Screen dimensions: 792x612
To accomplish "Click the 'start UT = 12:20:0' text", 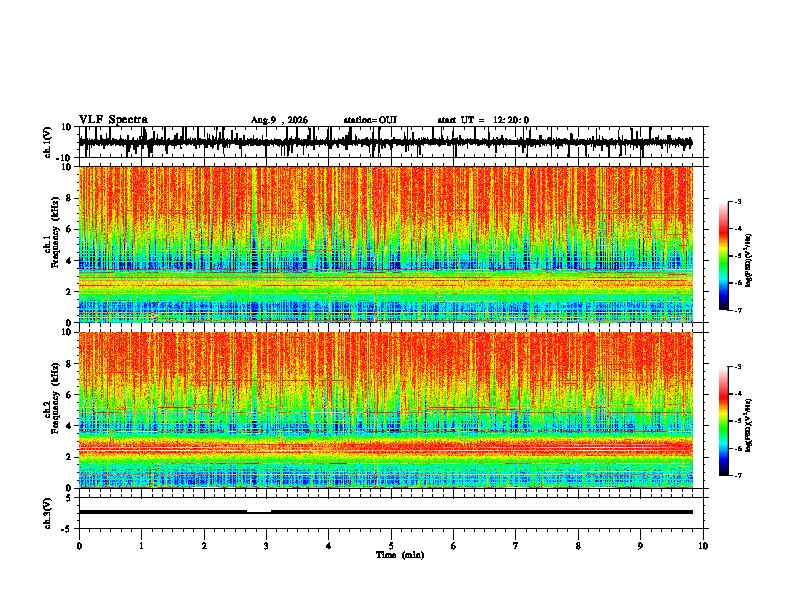I will point(483,120).
